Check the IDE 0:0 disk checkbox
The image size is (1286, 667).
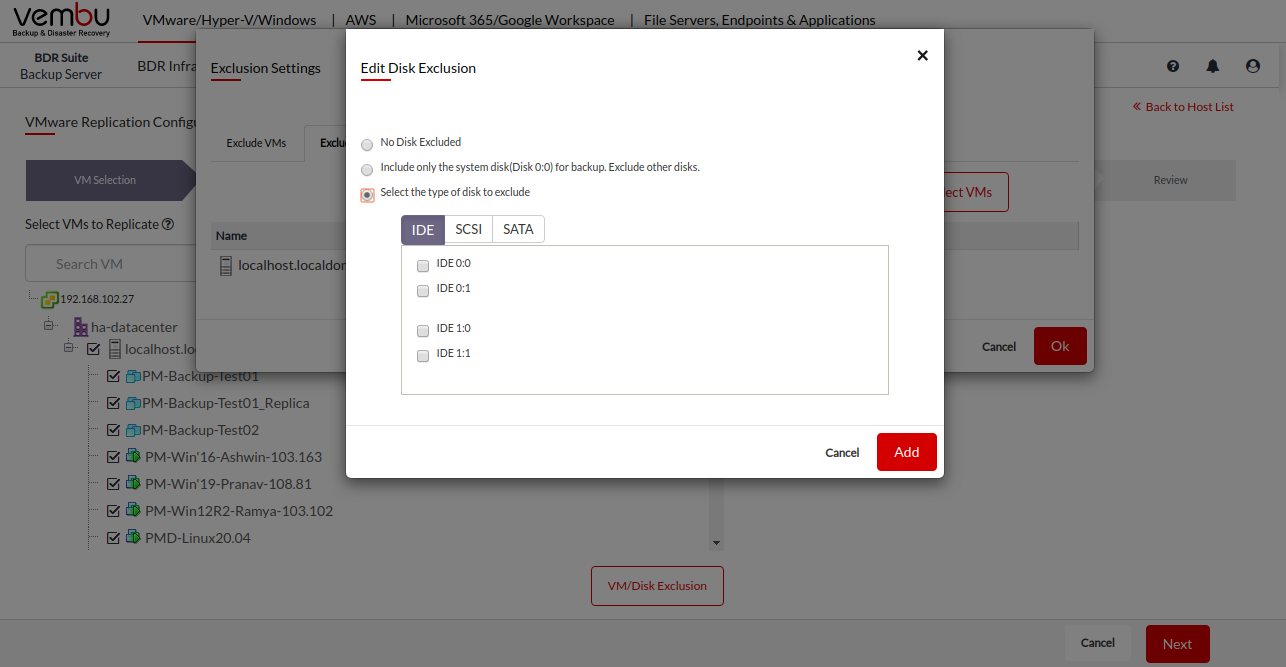point(423,266)
